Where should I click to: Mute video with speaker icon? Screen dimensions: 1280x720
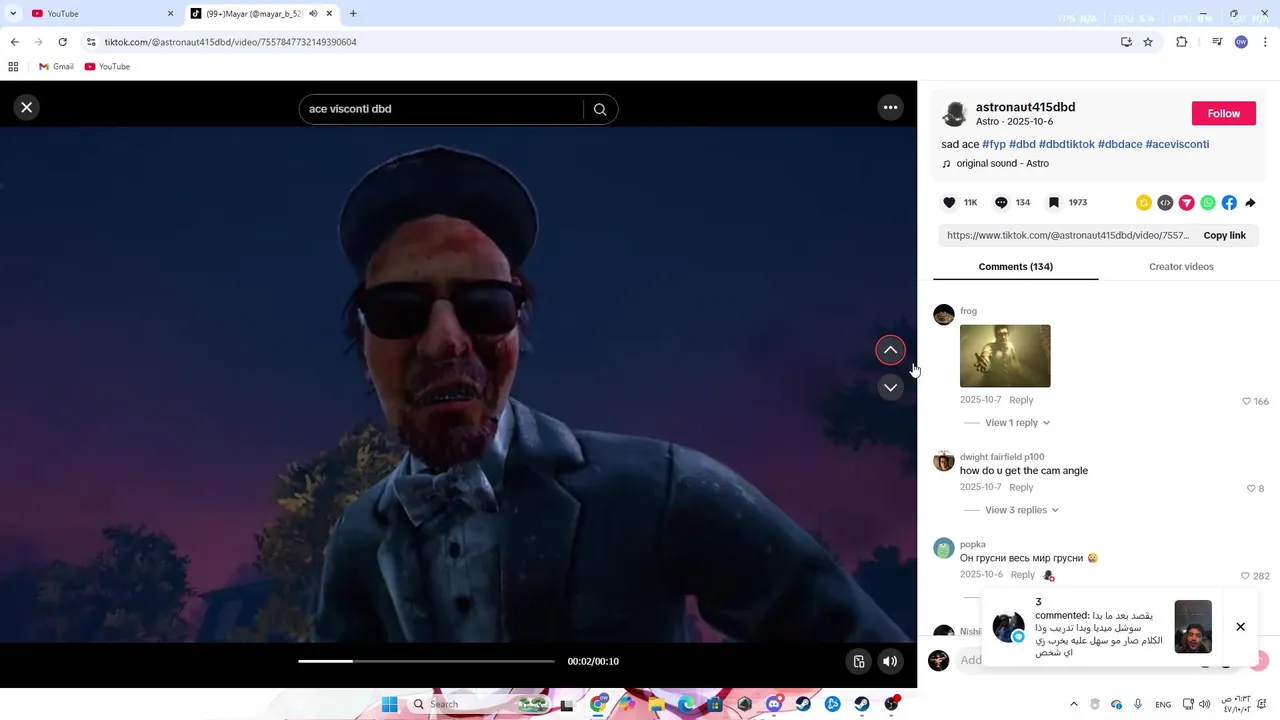pyautogui.click(x=889, y=661)
